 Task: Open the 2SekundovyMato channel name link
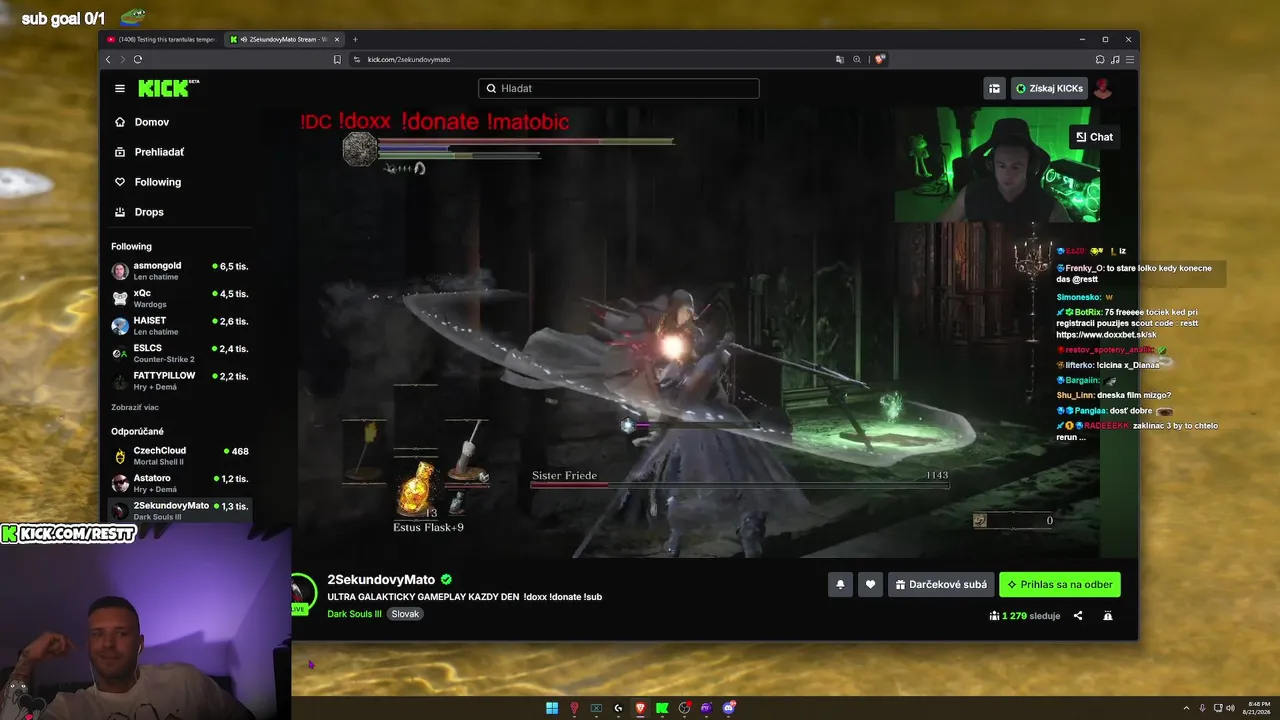coord(381,580)
